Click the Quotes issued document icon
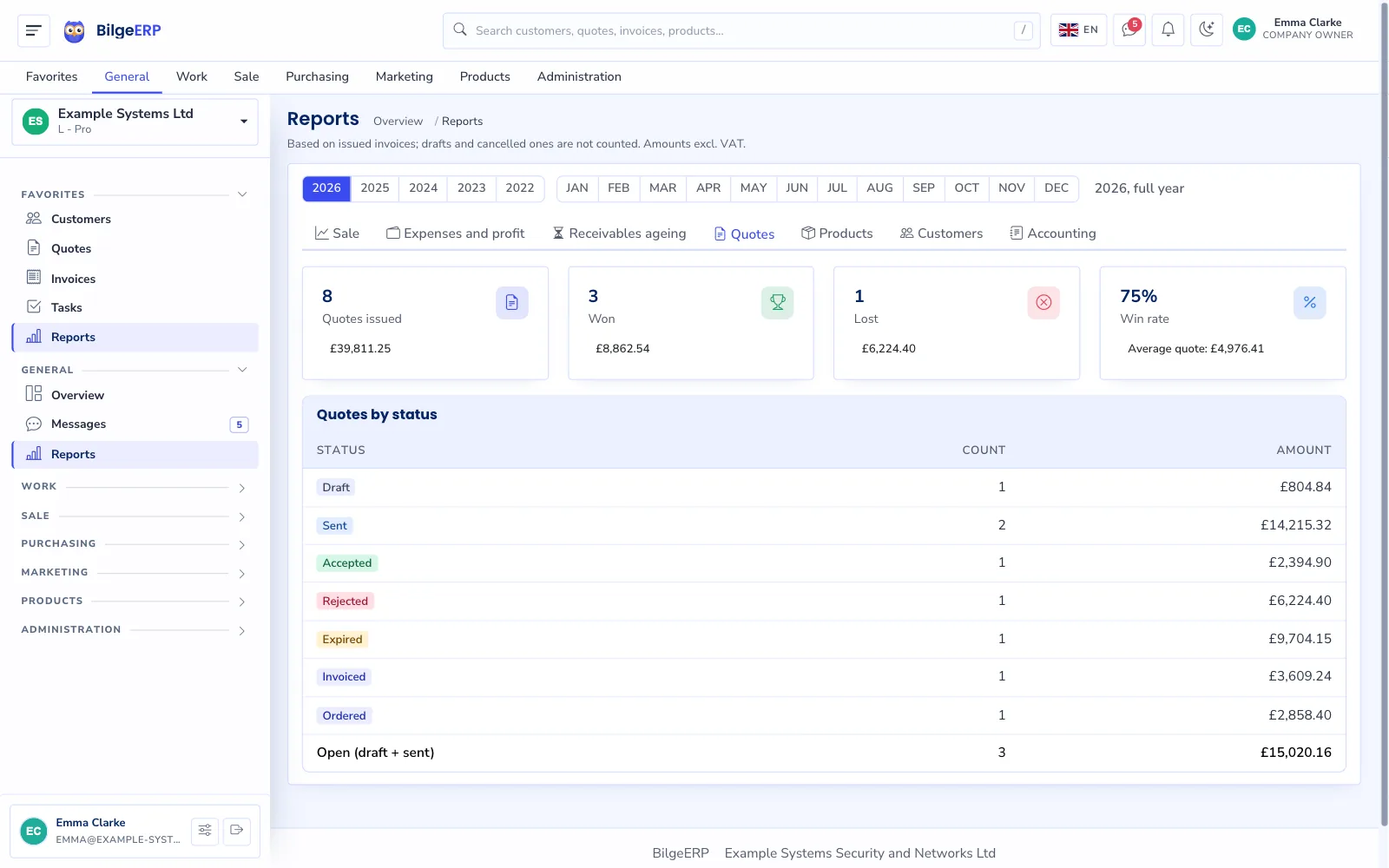This screenshot has height=868, width=1389. 512,303
